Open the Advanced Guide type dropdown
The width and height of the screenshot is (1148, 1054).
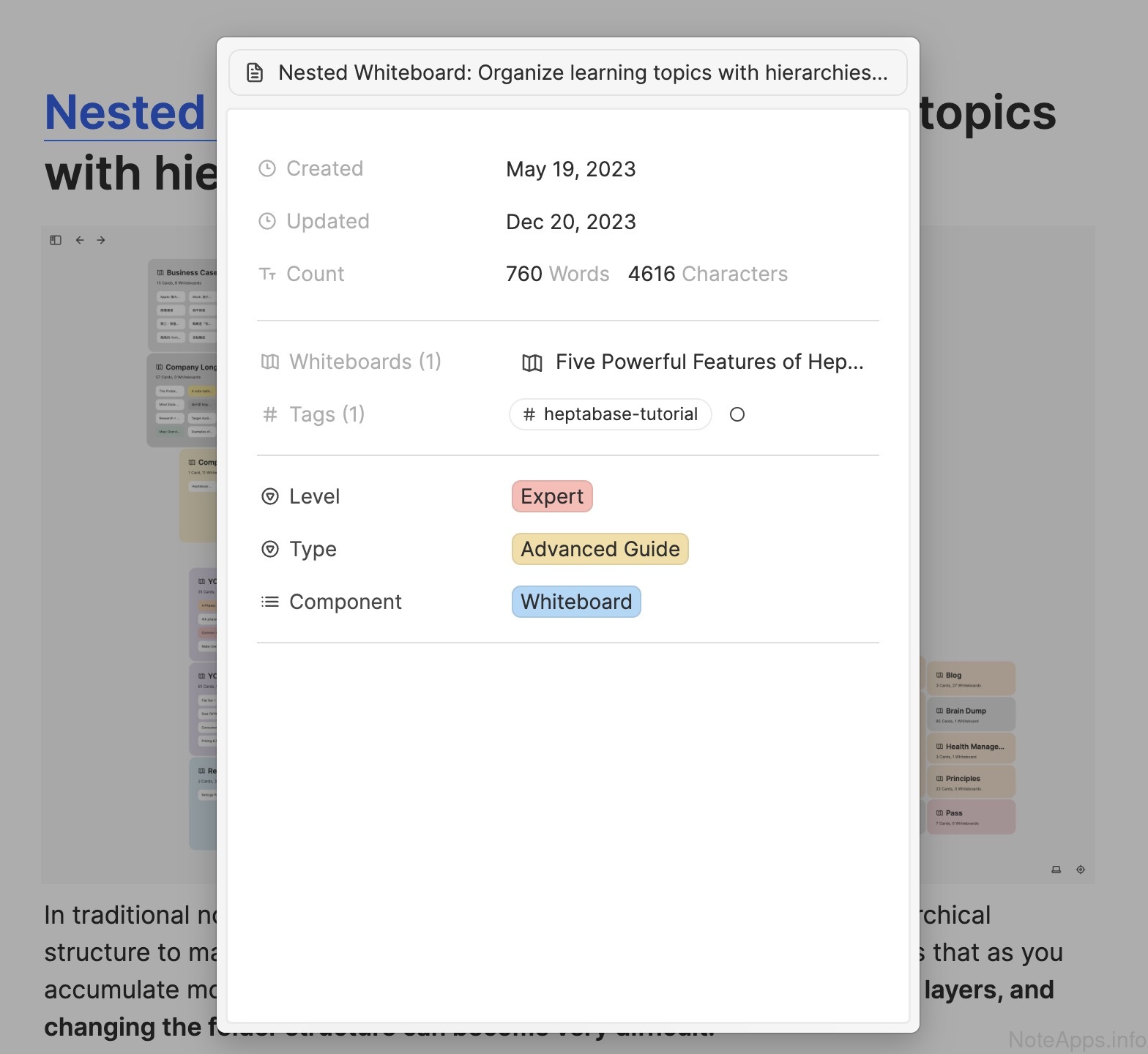pos(600,550)
